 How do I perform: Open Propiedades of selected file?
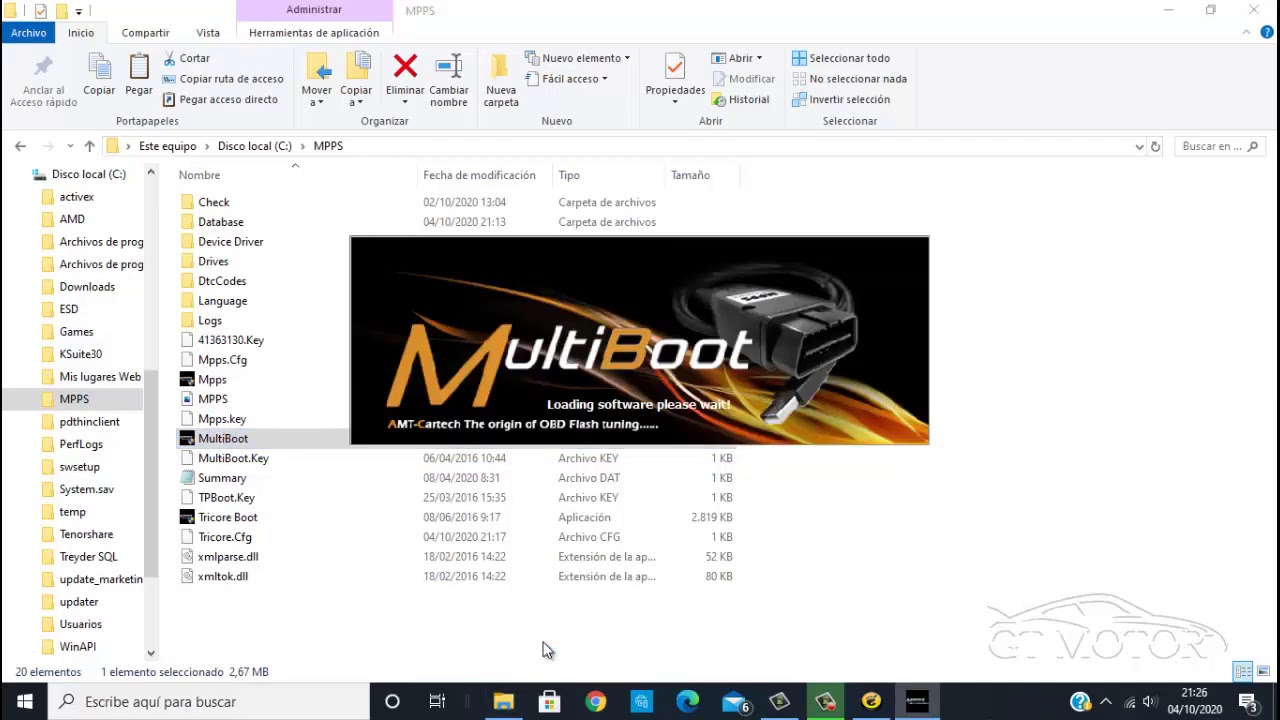coord(675,78)
